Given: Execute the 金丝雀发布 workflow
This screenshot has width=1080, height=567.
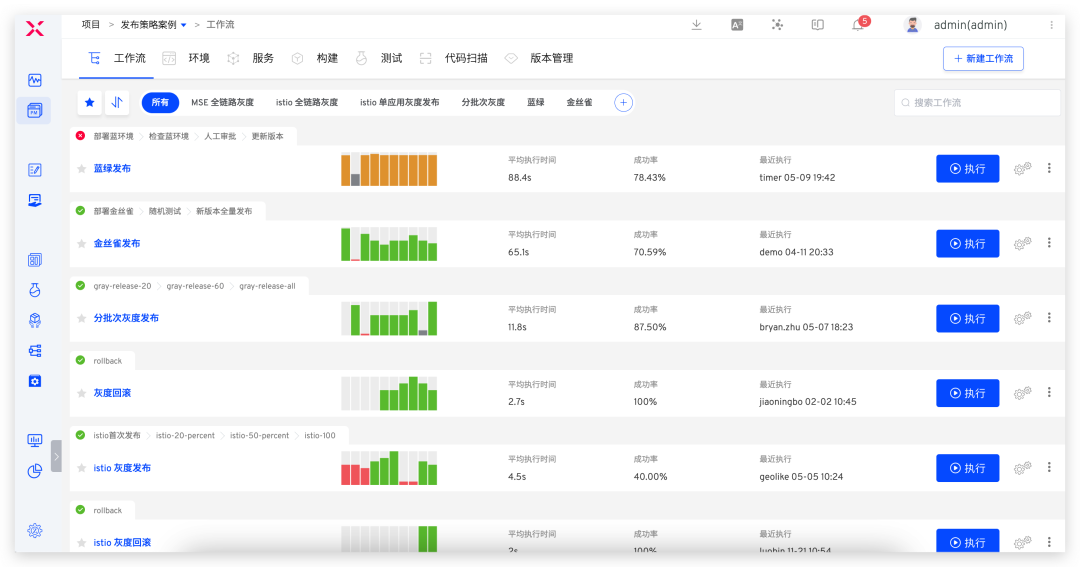Looking at the screenshot, I should [967, 244].
